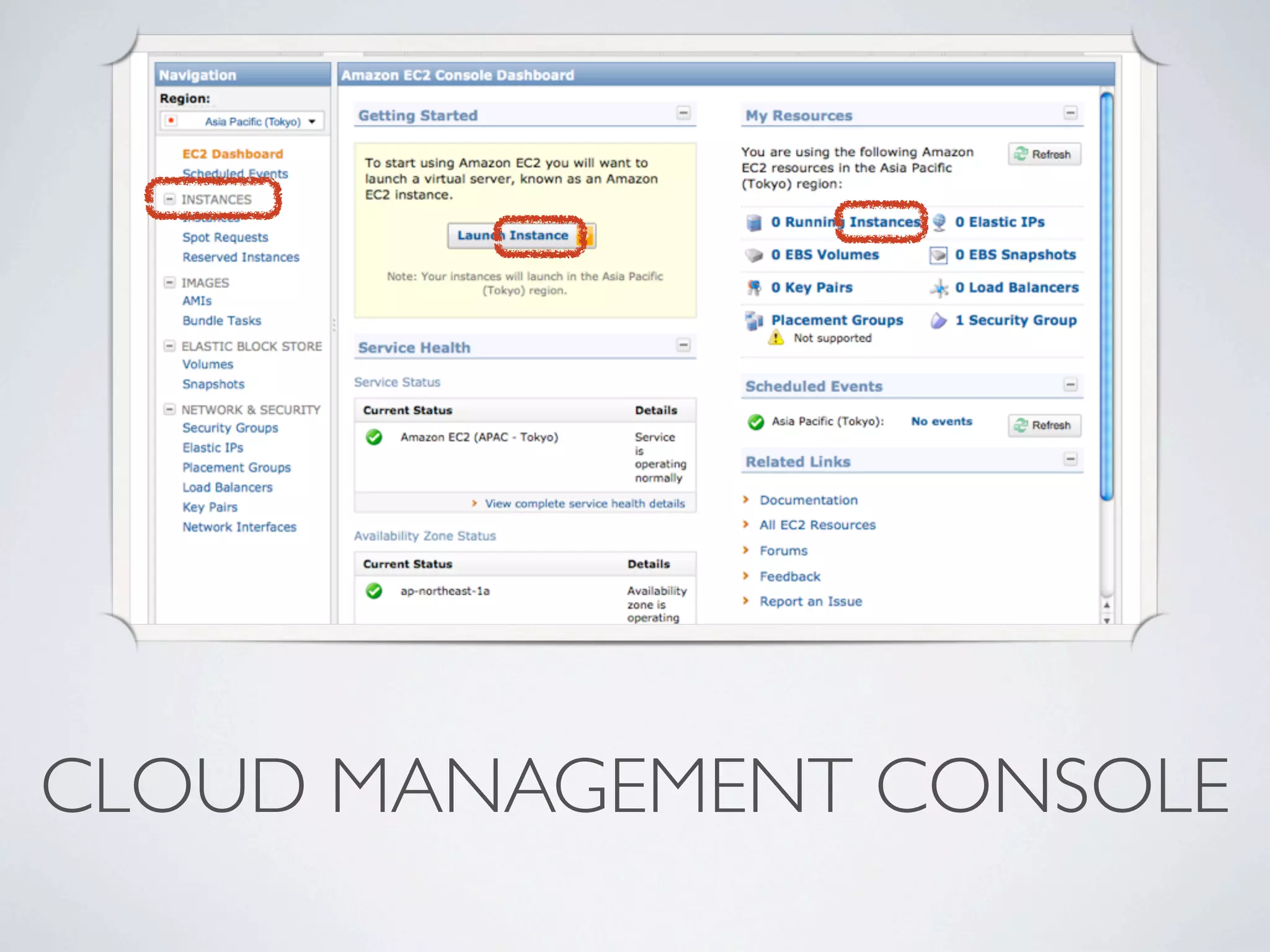
Task: Click scrollbar down arrow at bottom
Action: click(1107, 619)
